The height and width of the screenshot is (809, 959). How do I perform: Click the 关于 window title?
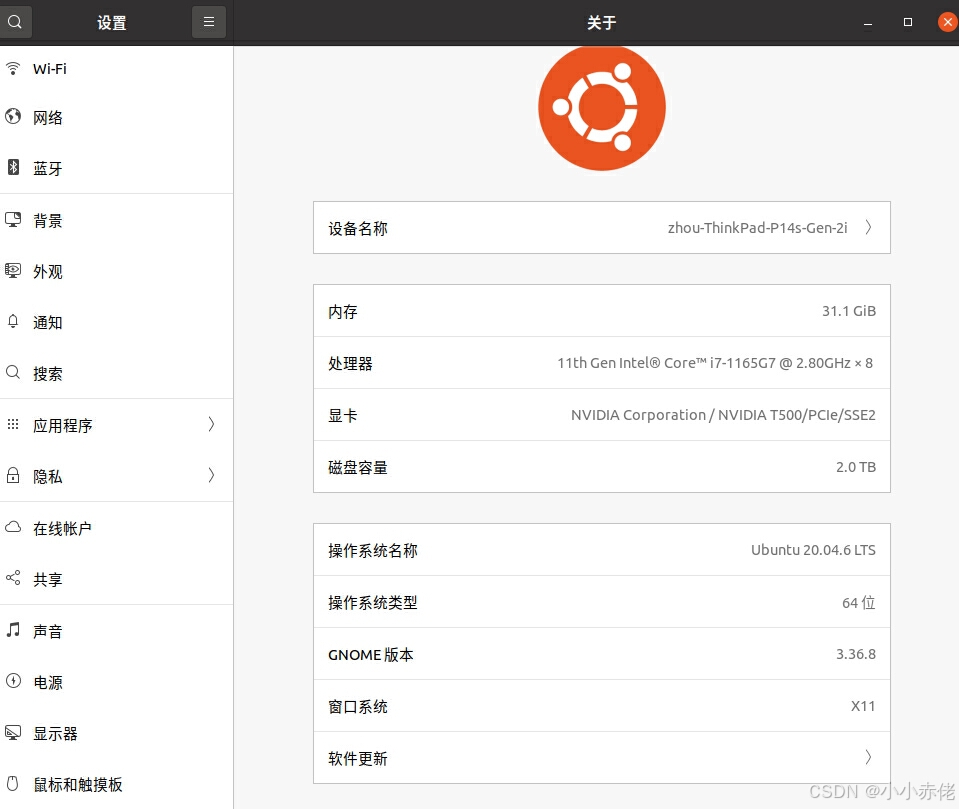click(601, 23)
